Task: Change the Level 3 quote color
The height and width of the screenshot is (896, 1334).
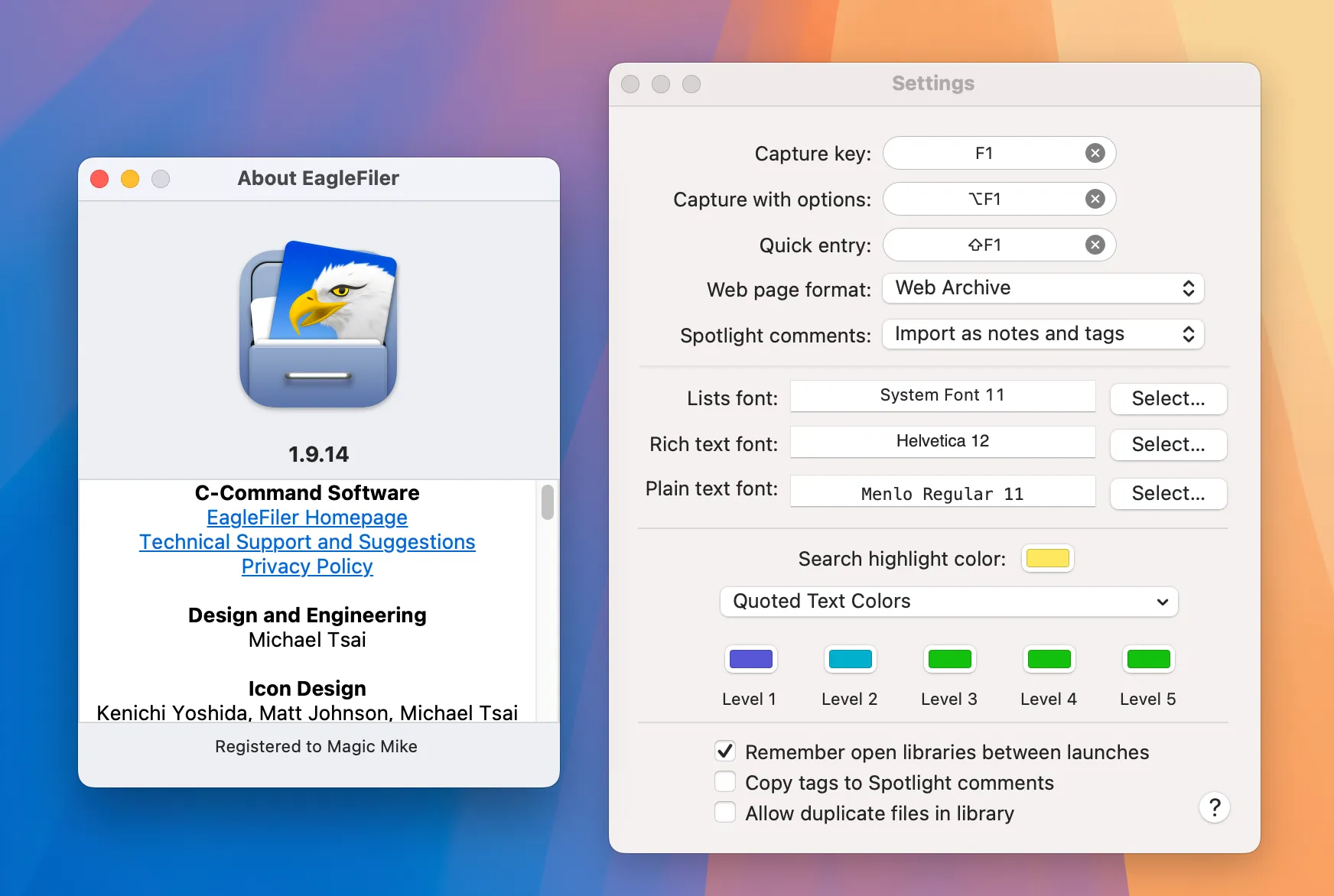Action: point(949,659)
